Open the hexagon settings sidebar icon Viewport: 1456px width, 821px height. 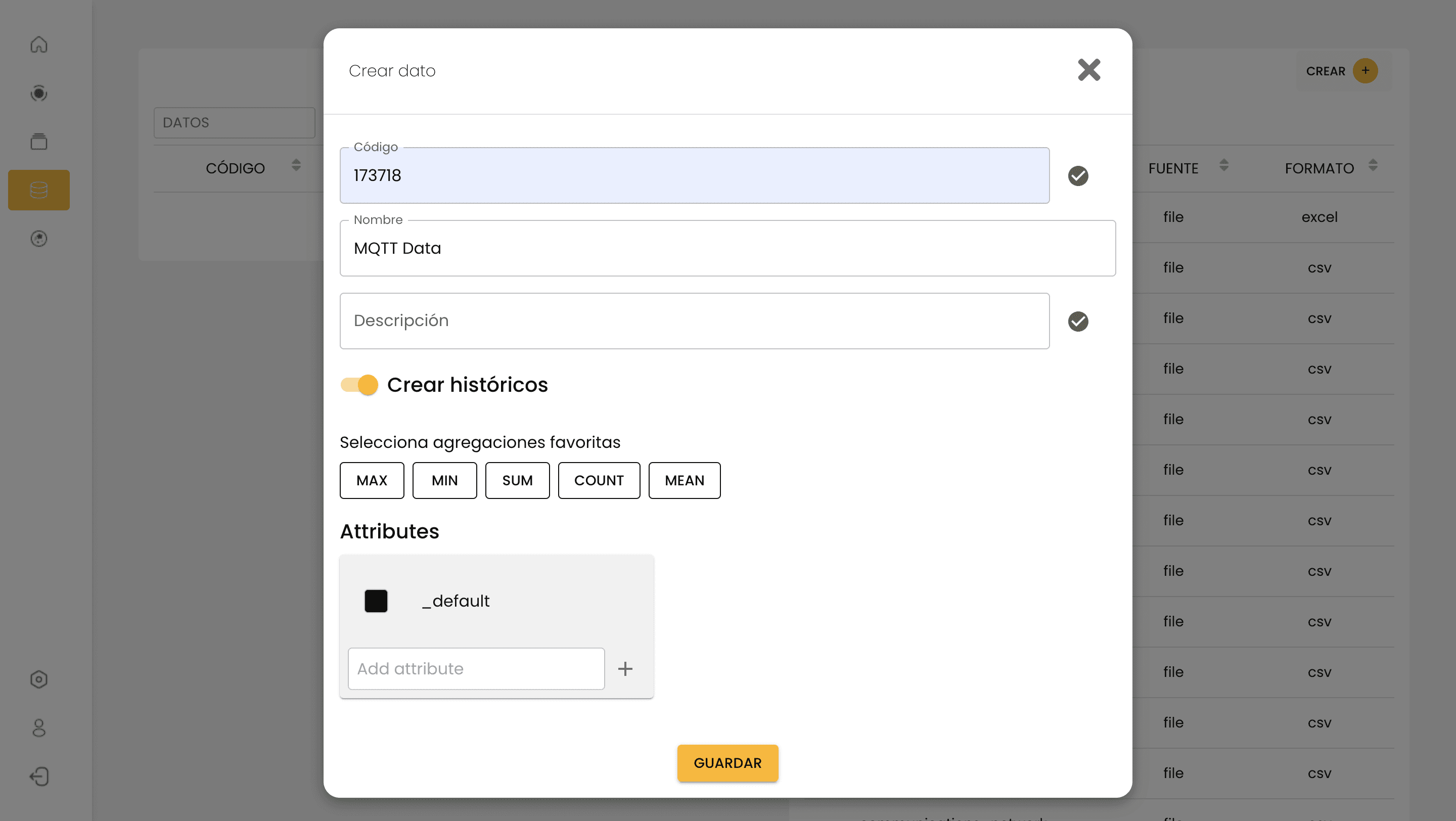[x=38, y=678]
